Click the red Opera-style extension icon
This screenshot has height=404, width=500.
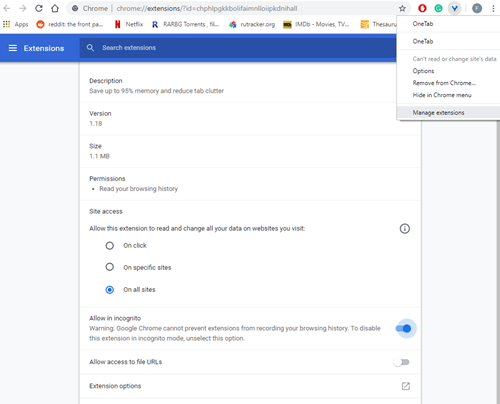point(422,8)
